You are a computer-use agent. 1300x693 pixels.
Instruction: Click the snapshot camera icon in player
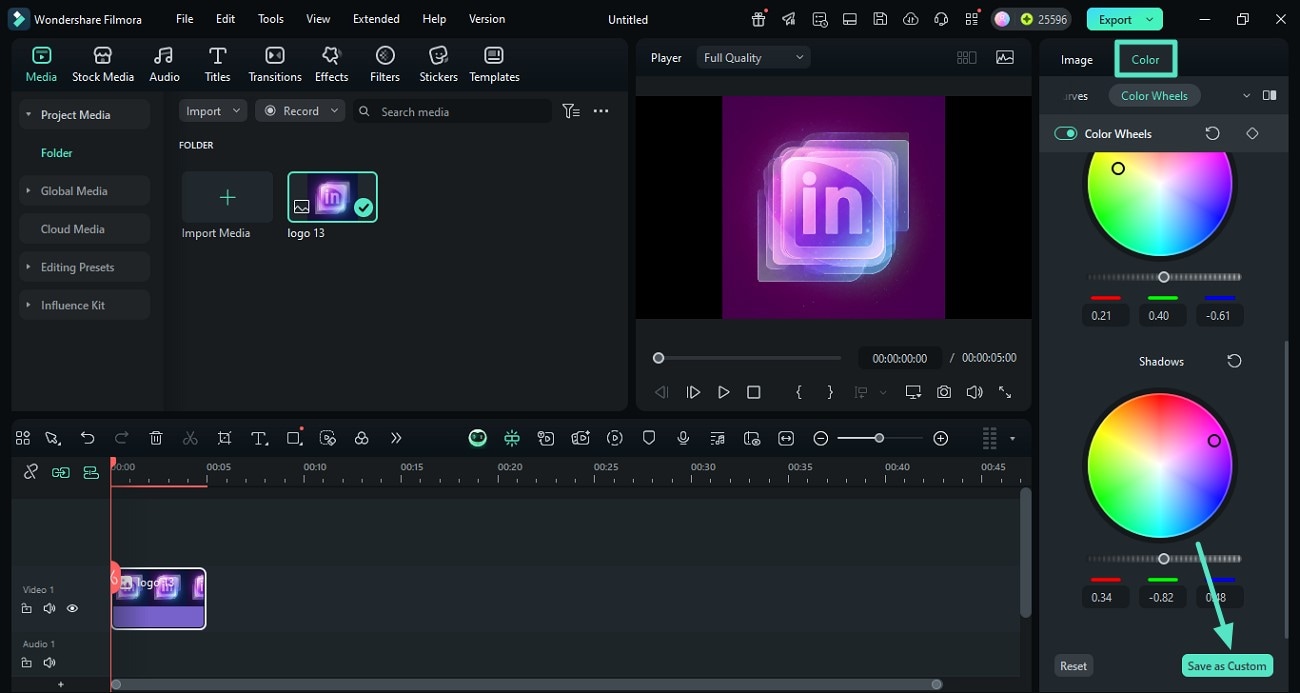(x=944, y=392)
